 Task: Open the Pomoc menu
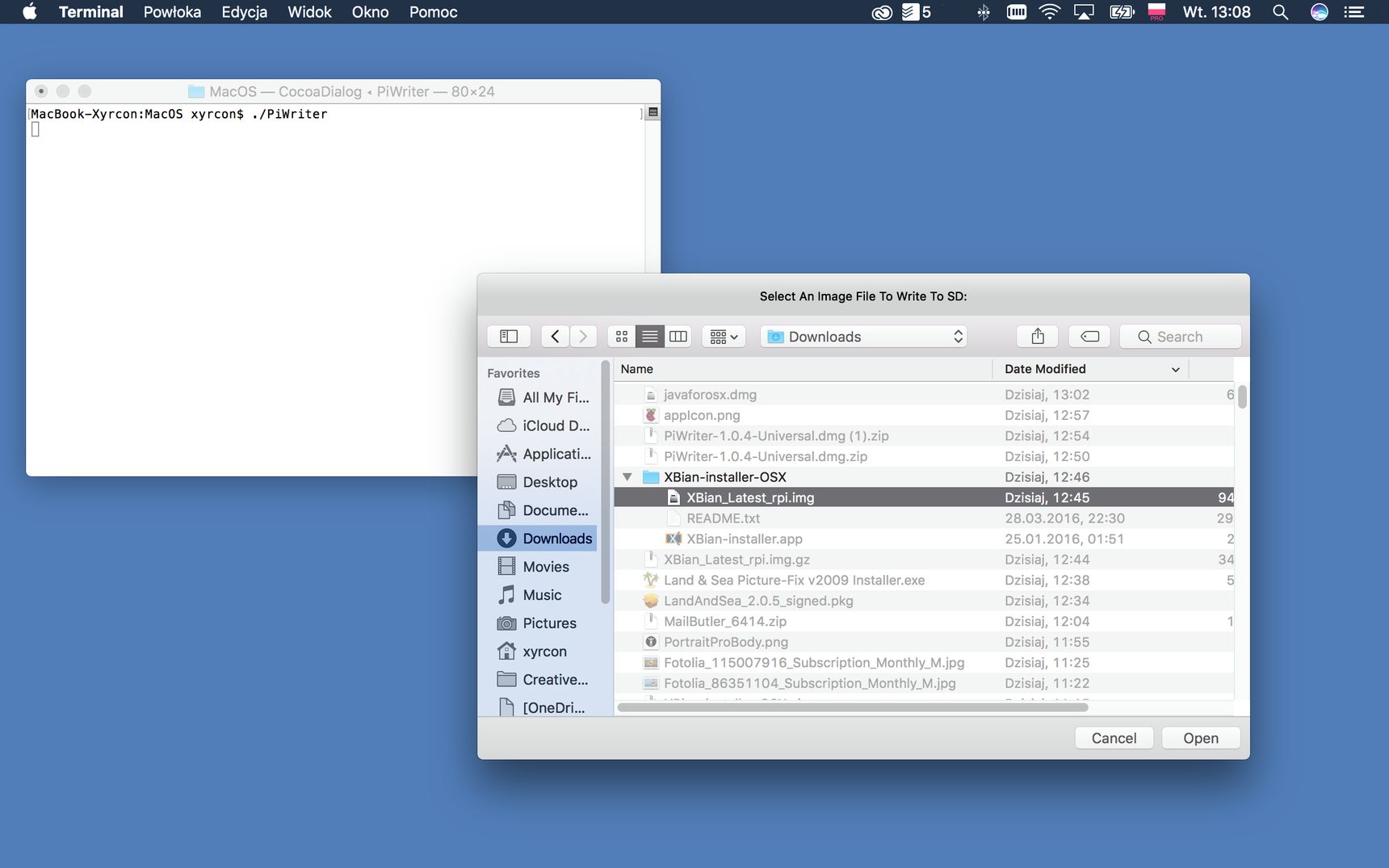pyautogui.click(x=433, y=12)
